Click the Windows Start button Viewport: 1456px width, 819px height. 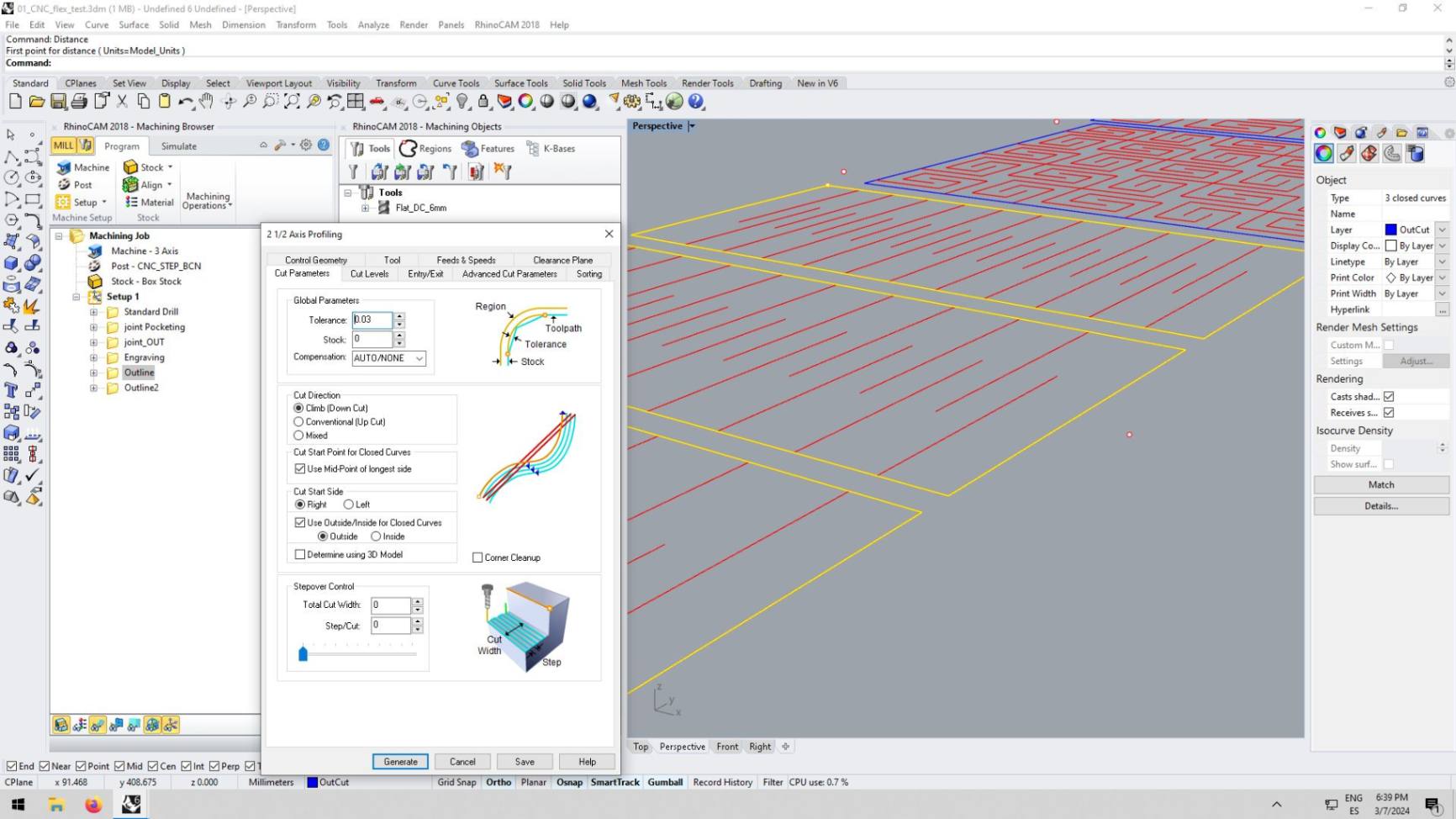coord(18,805)
